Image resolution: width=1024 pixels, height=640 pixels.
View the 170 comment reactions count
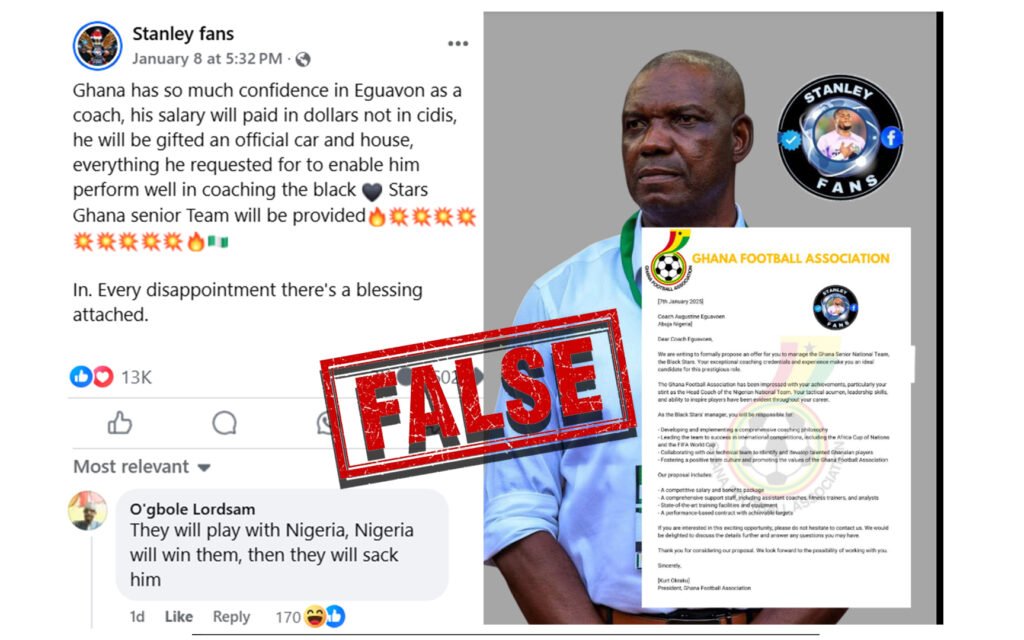(x=287, y=617)
